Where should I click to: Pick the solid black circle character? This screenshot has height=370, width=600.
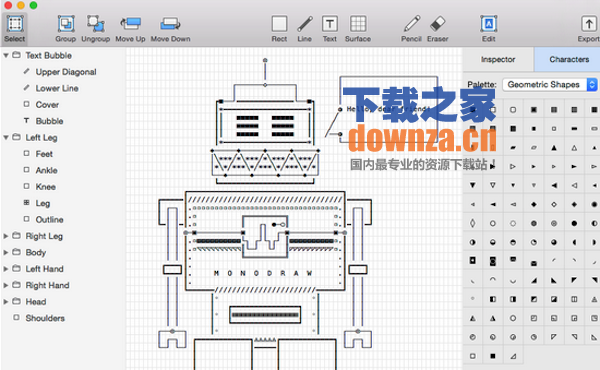tap(574, 223)
